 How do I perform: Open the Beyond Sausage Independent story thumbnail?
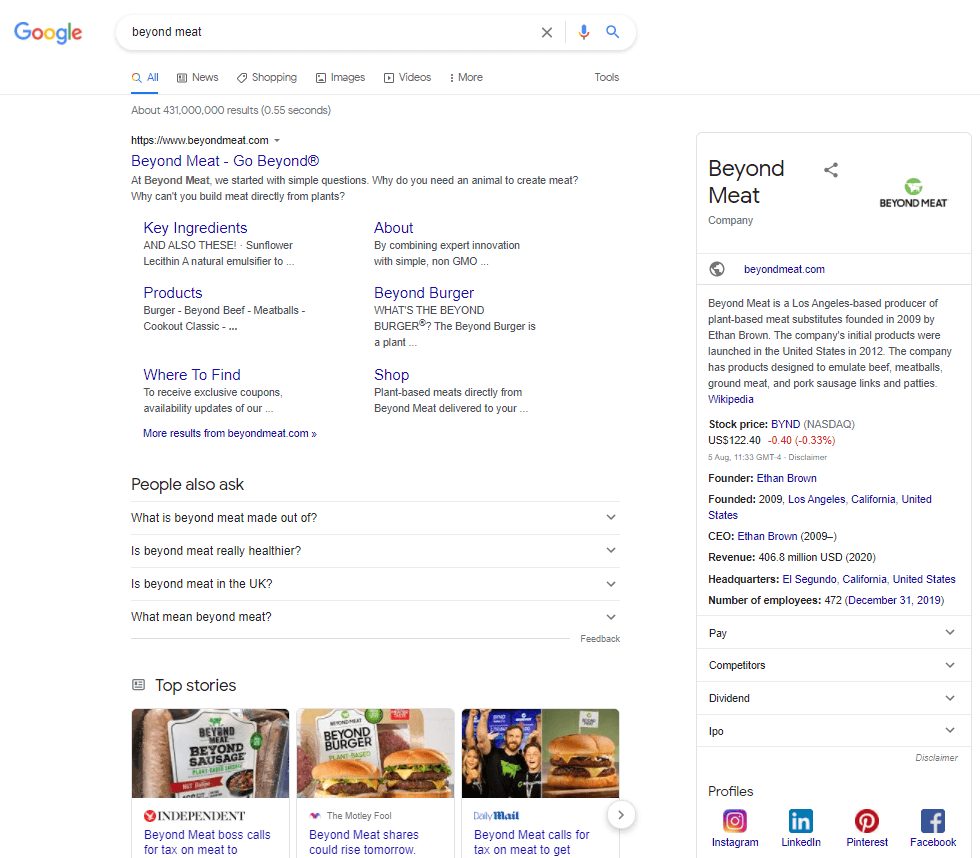209,752
